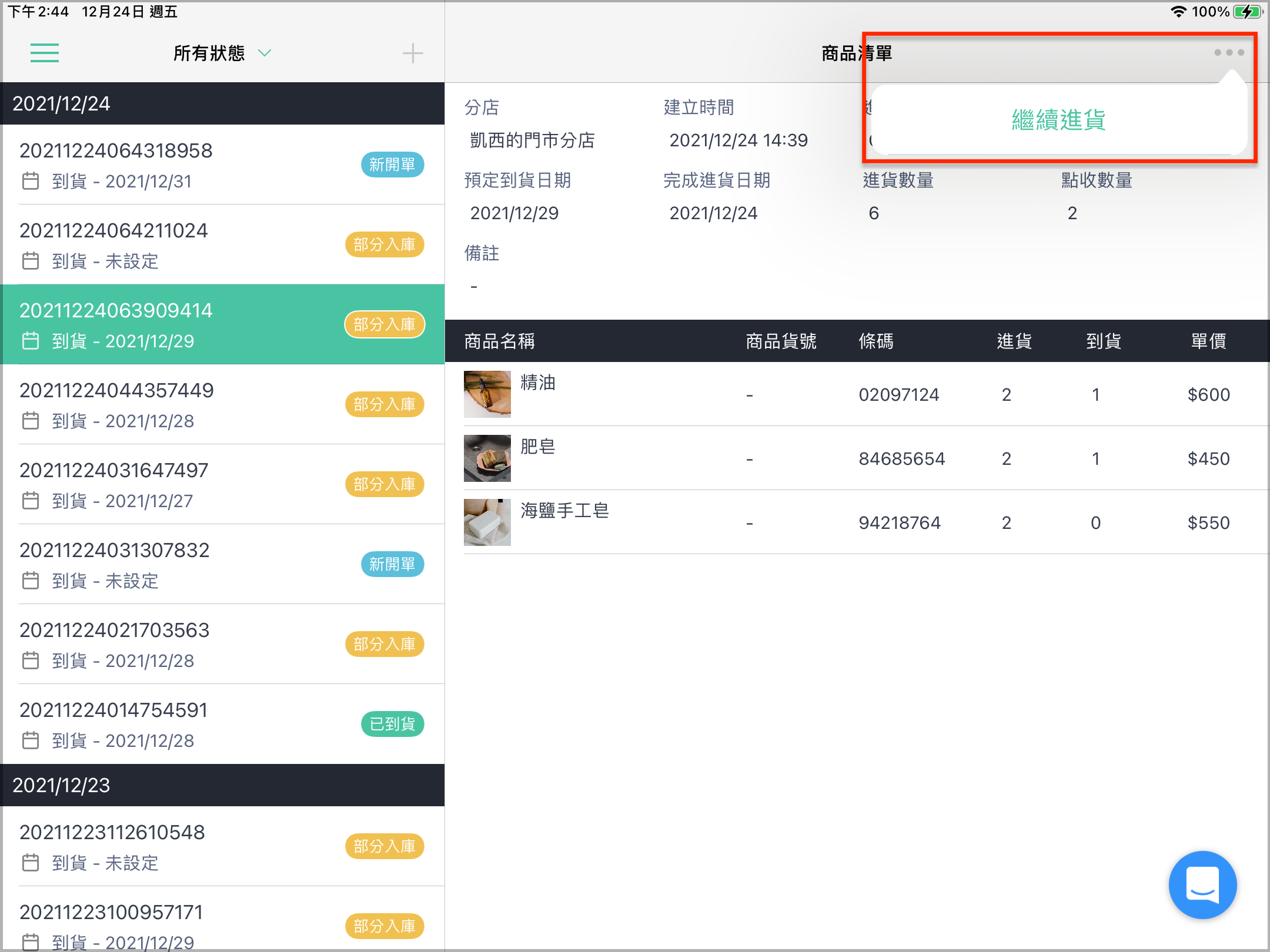Select order 20211224031647497
Viewport: 1270px width, 952px height.
(x=223, y=484)
